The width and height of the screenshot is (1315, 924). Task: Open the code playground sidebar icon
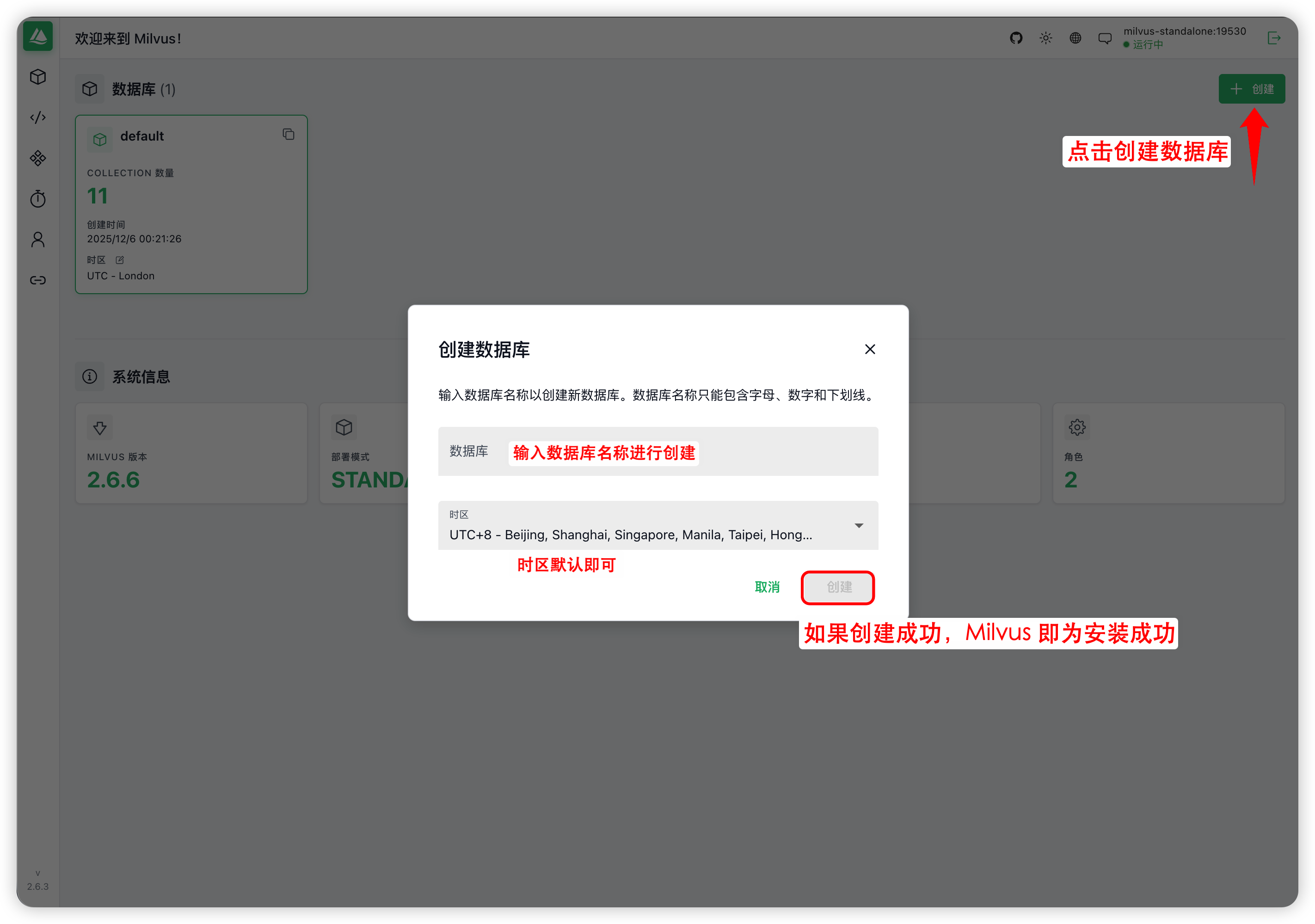[38, 117]
